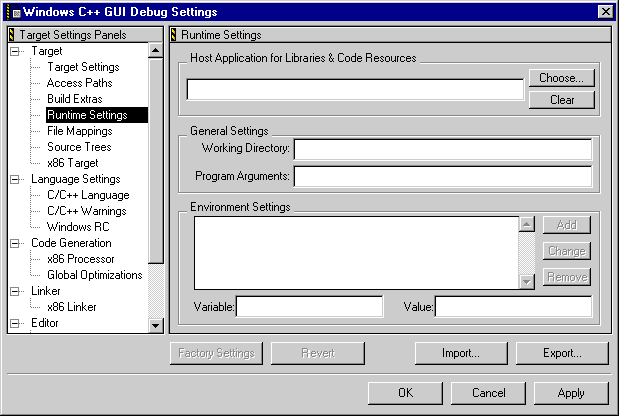The height and width of the screenshot is (416, 619).
Task: Open the x86 Processor panel
Action: 81,259
